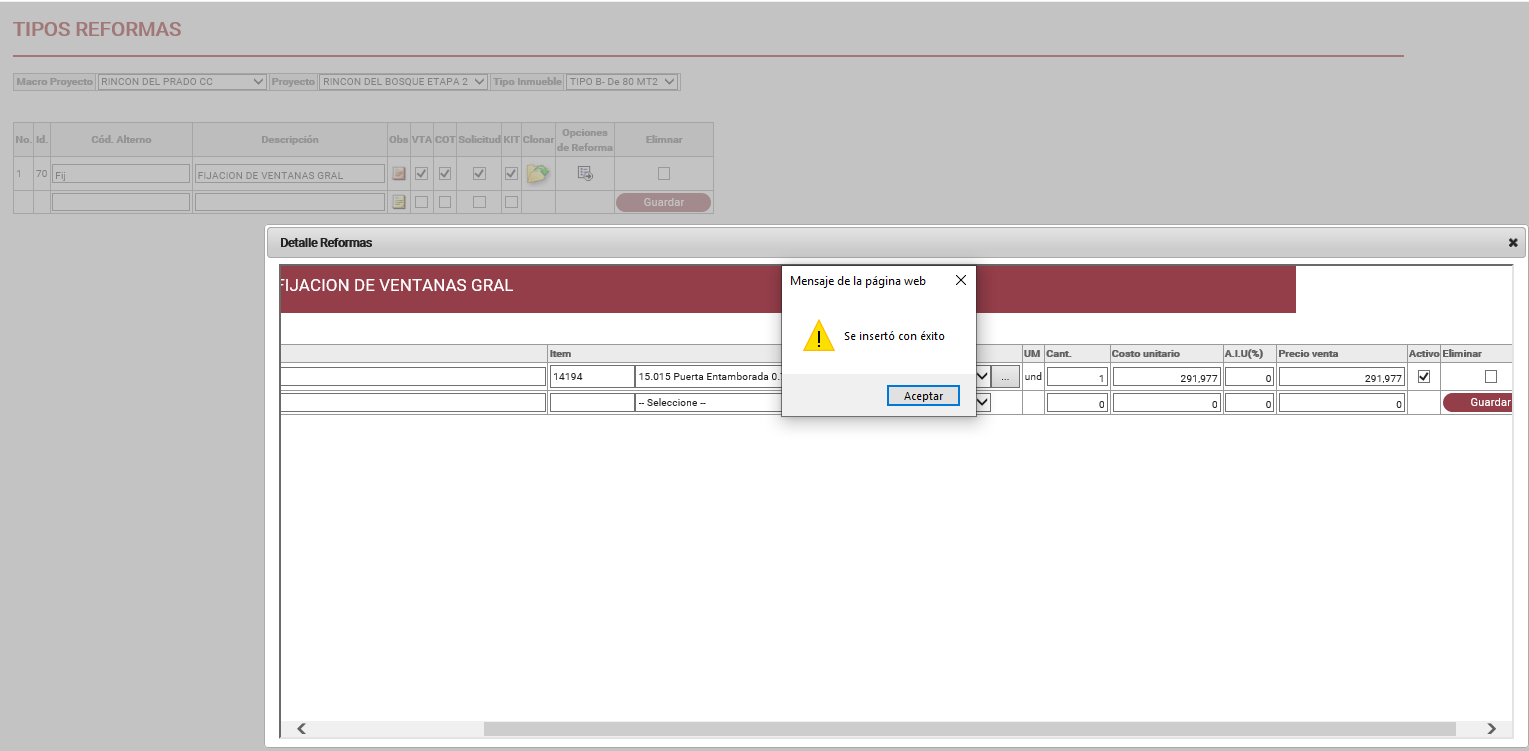The image size is (1529, 751).
Task: Click the empty Cód. Alterno field in new row
Action: pyautogui.click(x=120, y=202)
